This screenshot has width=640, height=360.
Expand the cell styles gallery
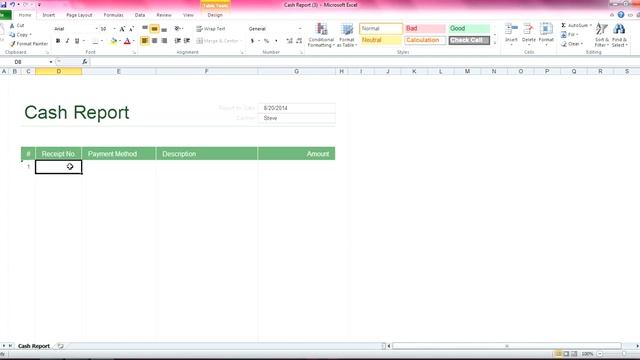pos(495,43)
